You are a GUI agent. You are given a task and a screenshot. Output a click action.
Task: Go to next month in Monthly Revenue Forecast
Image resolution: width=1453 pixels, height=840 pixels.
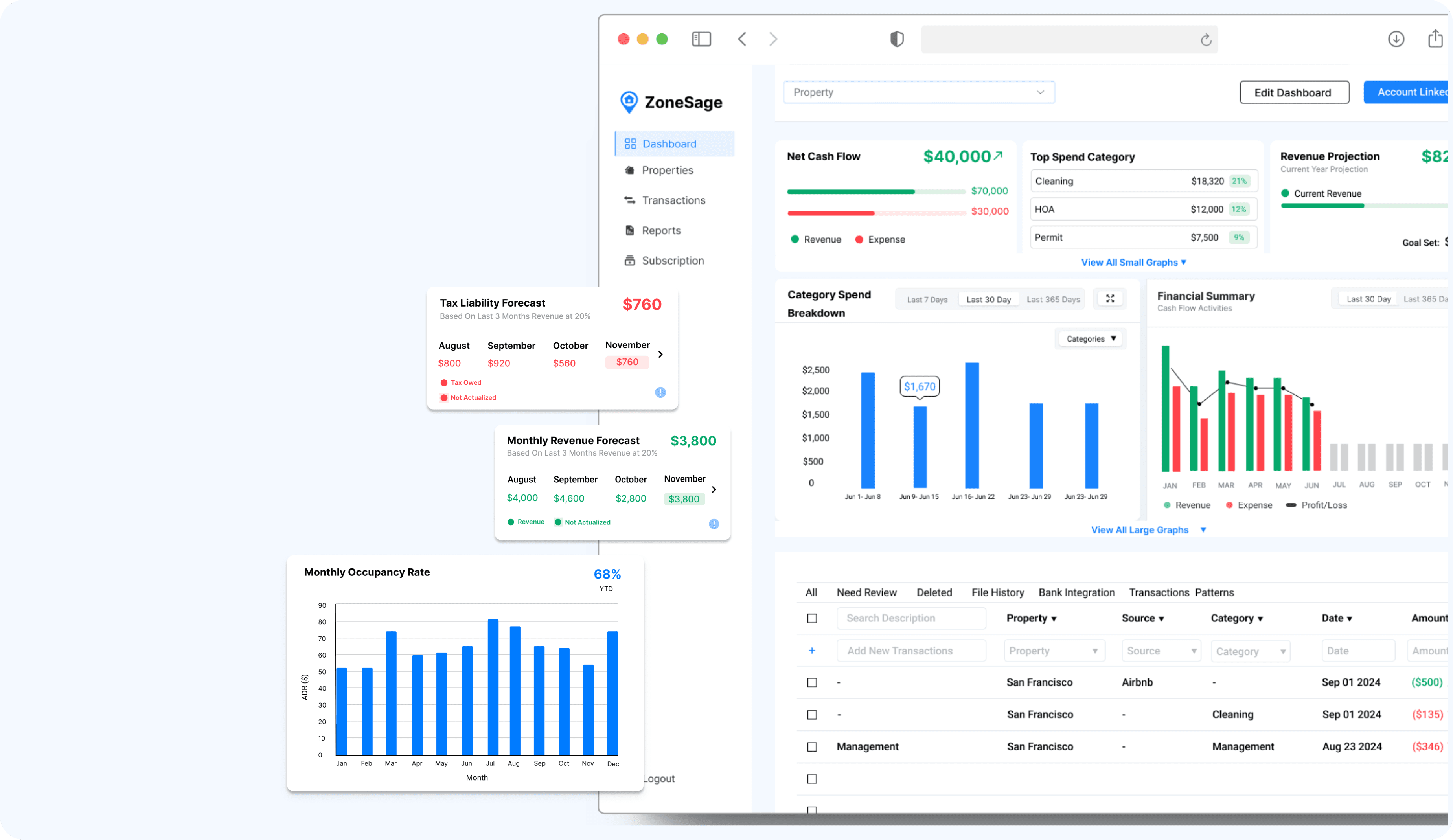(714, 489)
